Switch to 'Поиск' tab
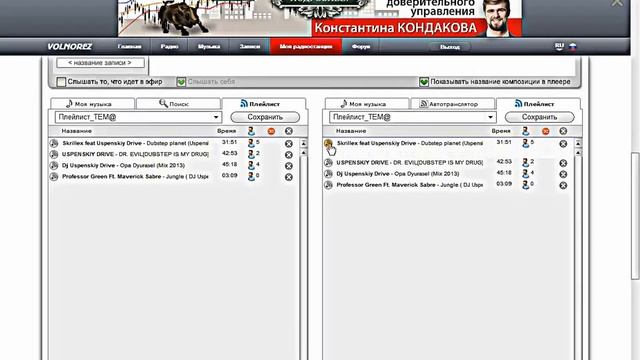Screen dimensions: 640x360 click(x=178, y=104)
